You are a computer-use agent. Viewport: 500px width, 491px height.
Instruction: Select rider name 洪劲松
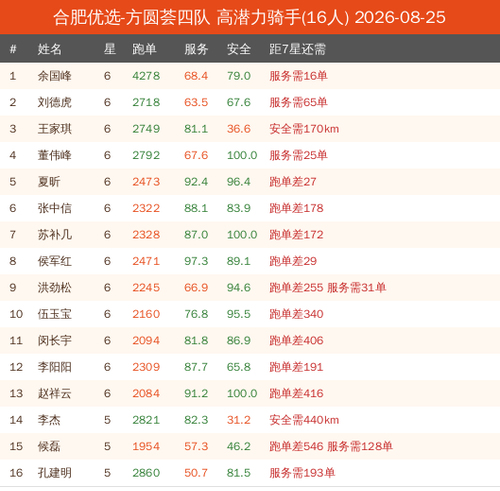tap(55, 288)
